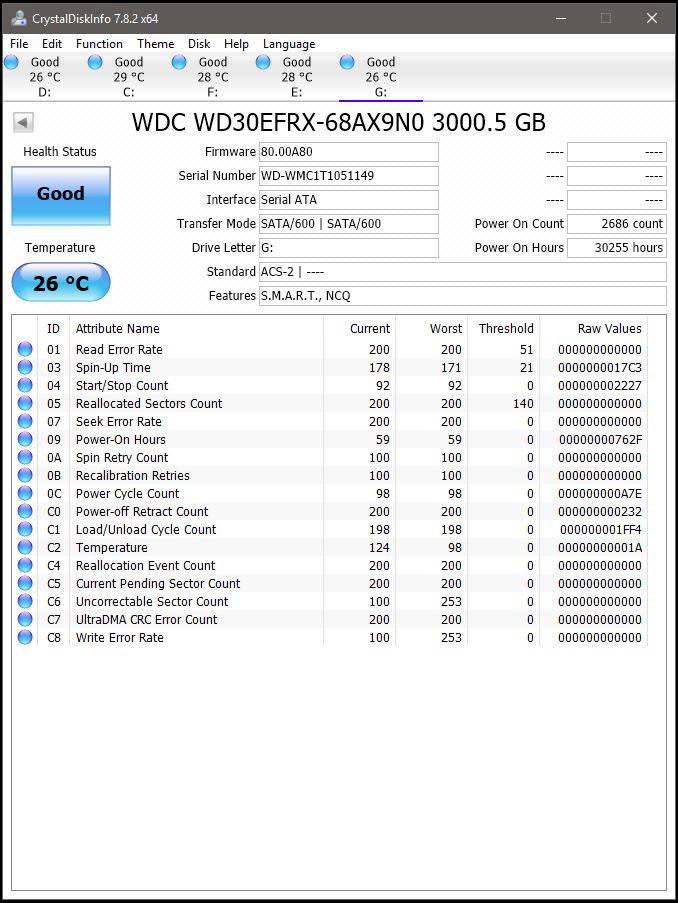This screenshot has height=903, width=678.
Task: Click the Features field S.M.A.R.T., NCQ
Action: click(463, 295)
